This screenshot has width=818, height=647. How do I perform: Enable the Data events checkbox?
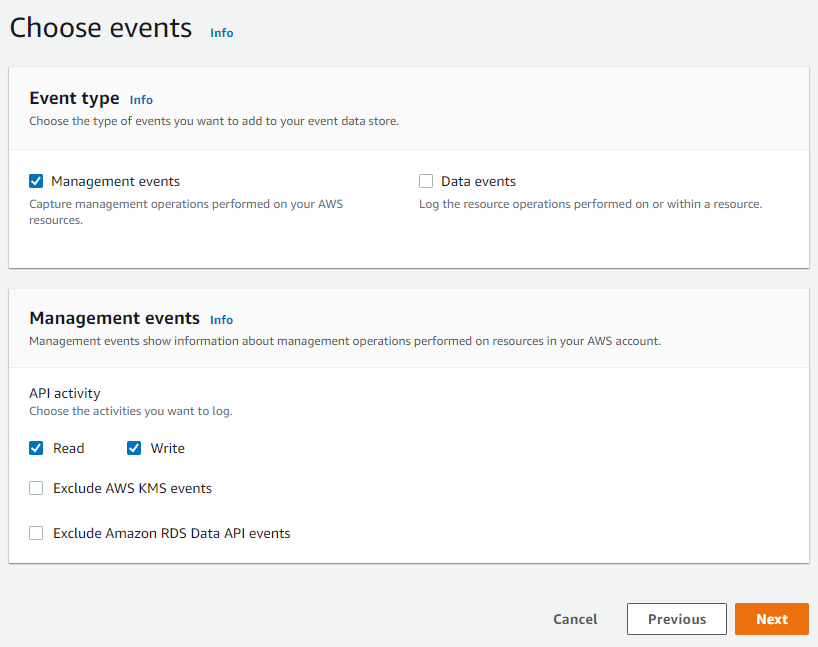pyautogui.click(x=426, y=181)
